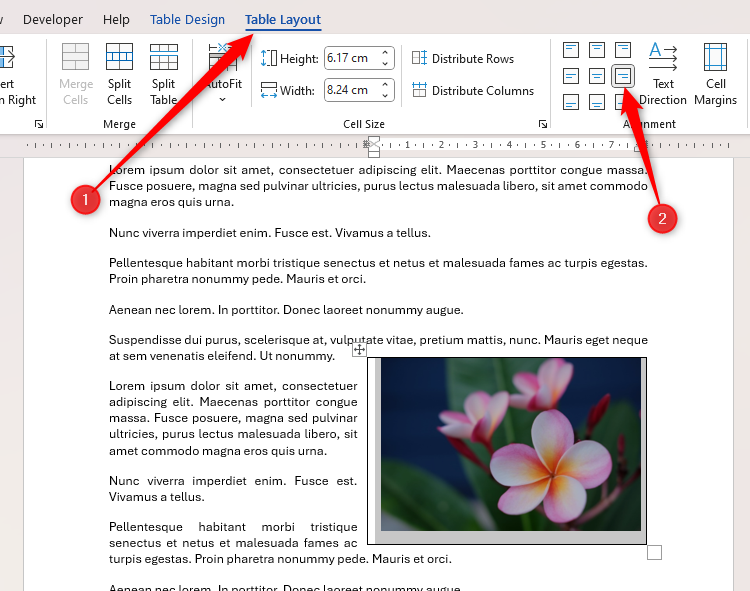Open the Developer tab
Image resolution: width=750 pixels, height=591 pixels.
tap(53, 20)
